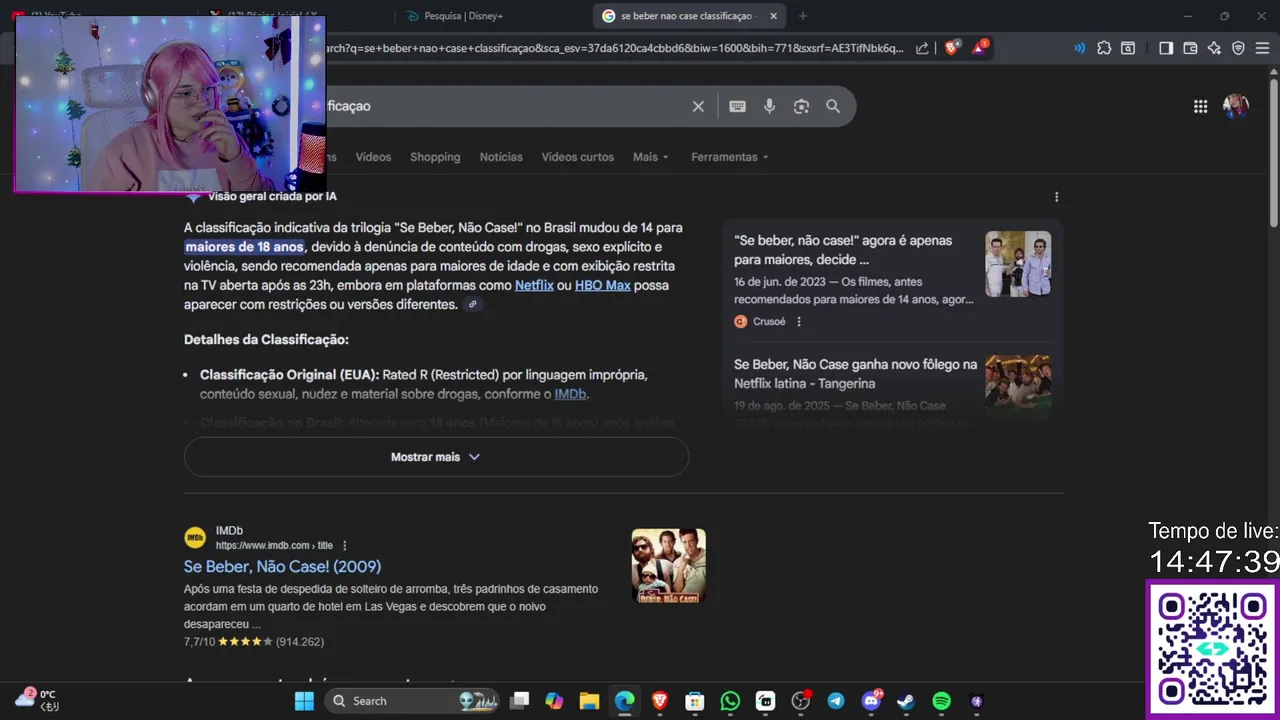Switch to the Vídeos curtos tab
1280x720 pixels.
578,157
